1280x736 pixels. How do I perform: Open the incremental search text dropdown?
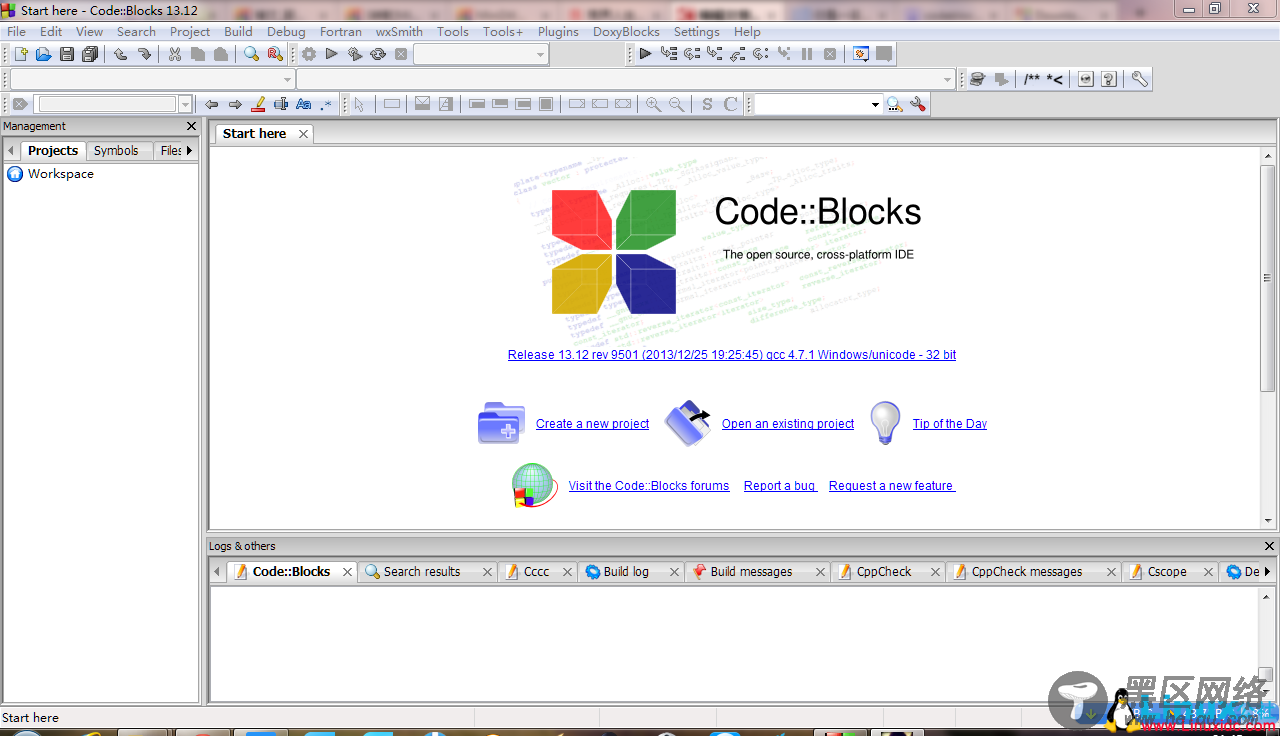pyautogui.click(x=185, y=104)
